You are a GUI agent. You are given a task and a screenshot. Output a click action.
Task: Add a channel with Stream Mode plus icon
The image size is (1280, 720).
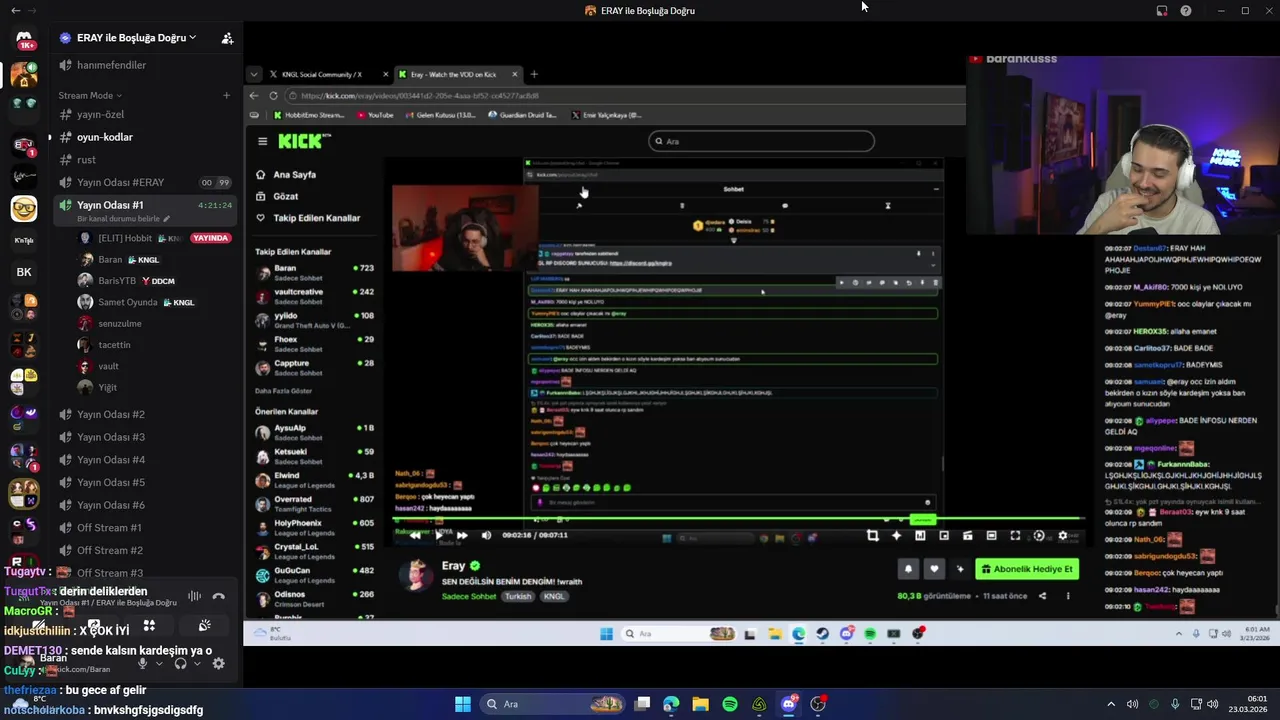click(x=226, y=96)
